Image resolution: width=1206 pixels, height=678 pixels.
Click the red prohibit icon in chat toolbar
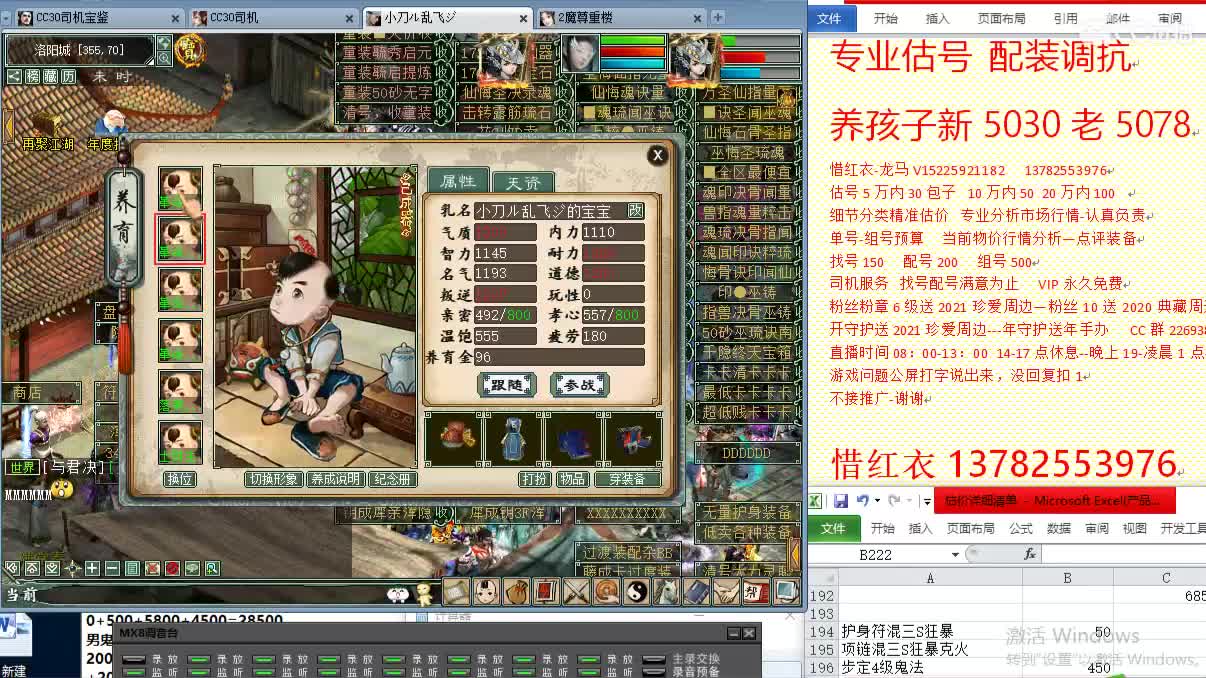click(172, 568)
